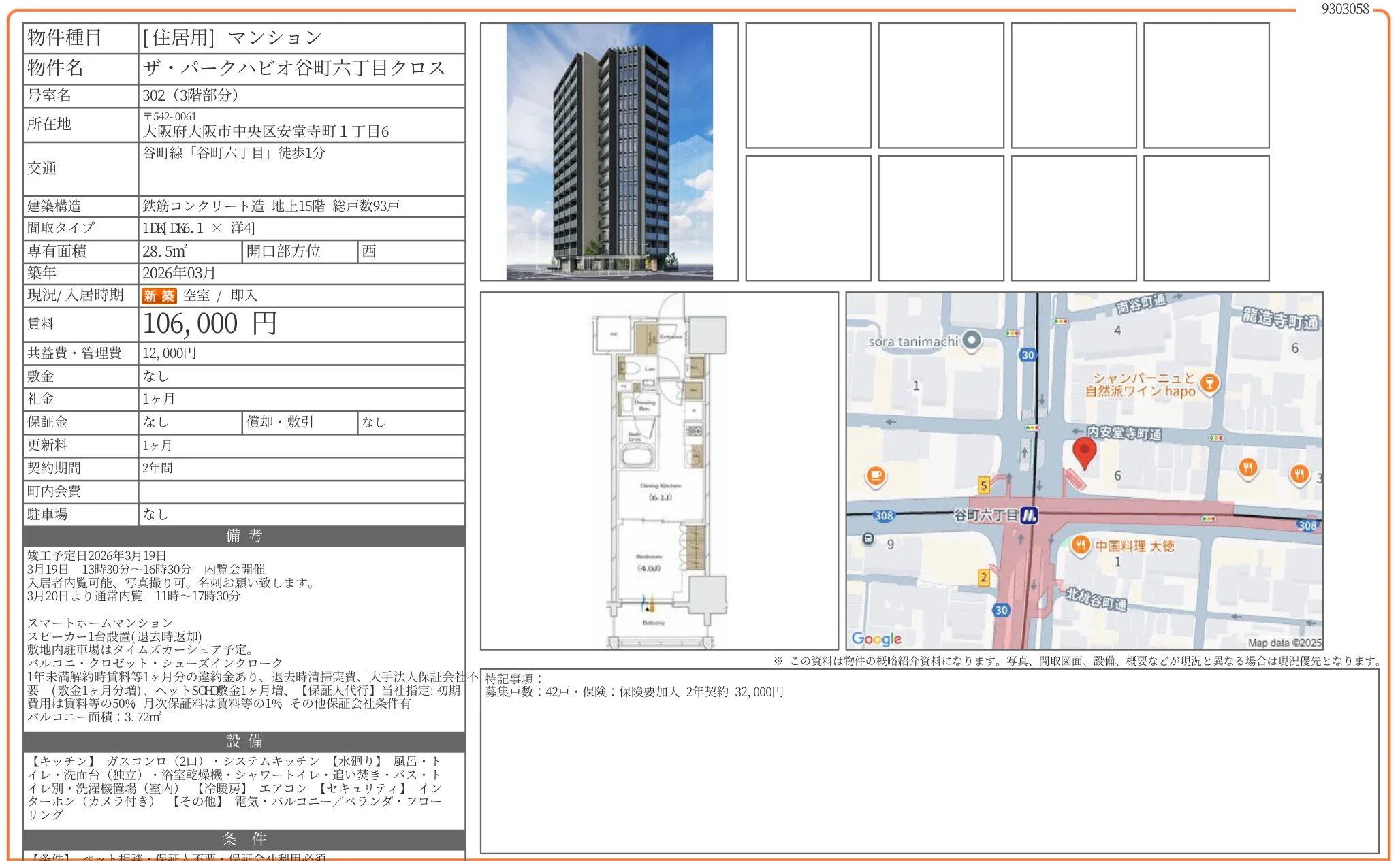Click the 備考 section header

pyautogui.click(x=244, y=536)
